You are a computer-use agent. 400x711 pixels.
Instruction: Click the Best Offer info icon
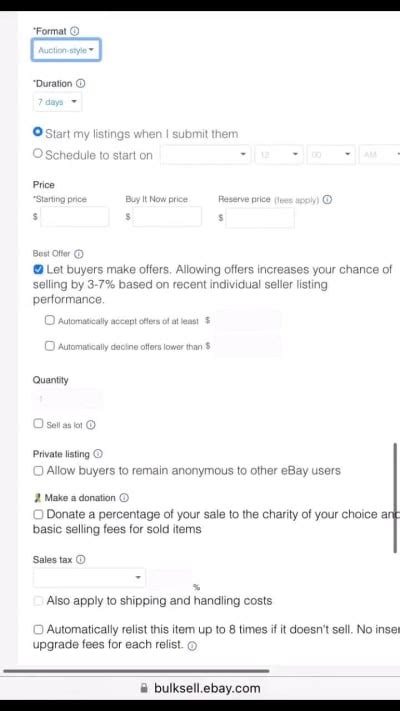(x=79, y=254)
